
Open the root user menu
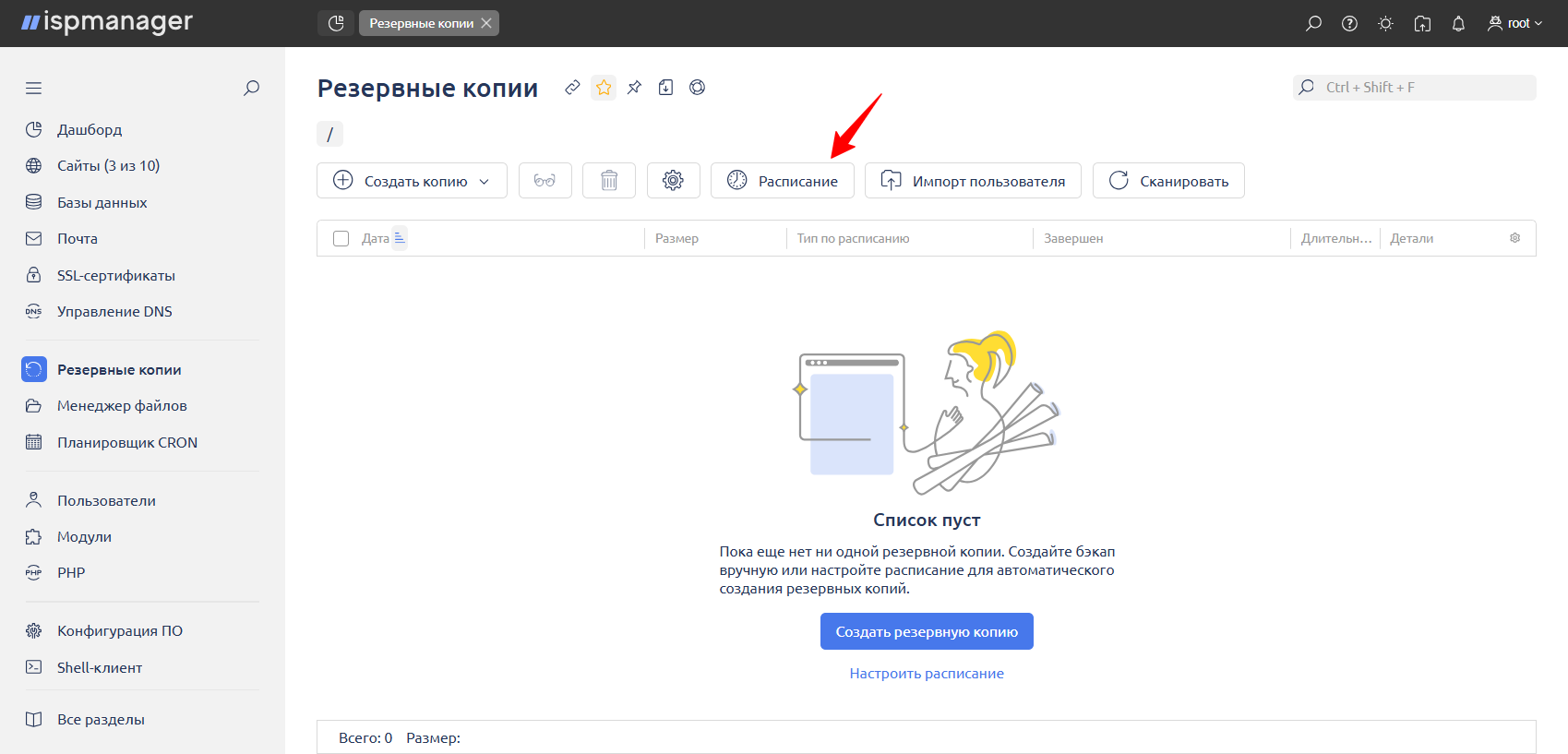click(x=1514, y=24)
